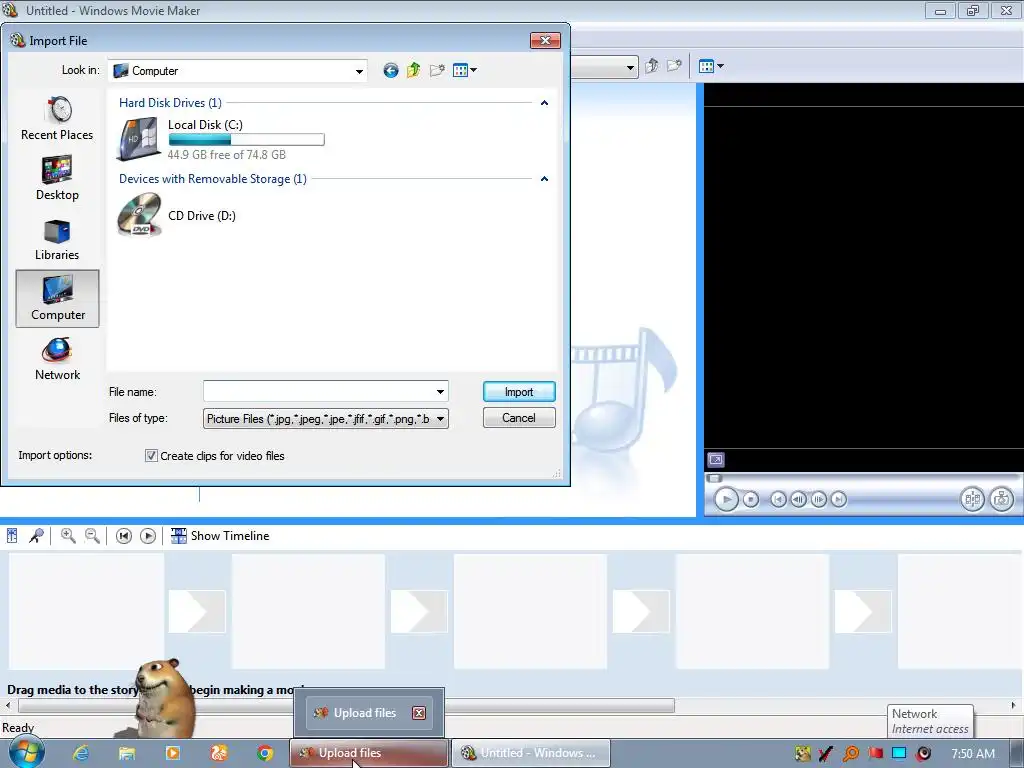Open Windows Explorer from taskbar

coord(127,753)
